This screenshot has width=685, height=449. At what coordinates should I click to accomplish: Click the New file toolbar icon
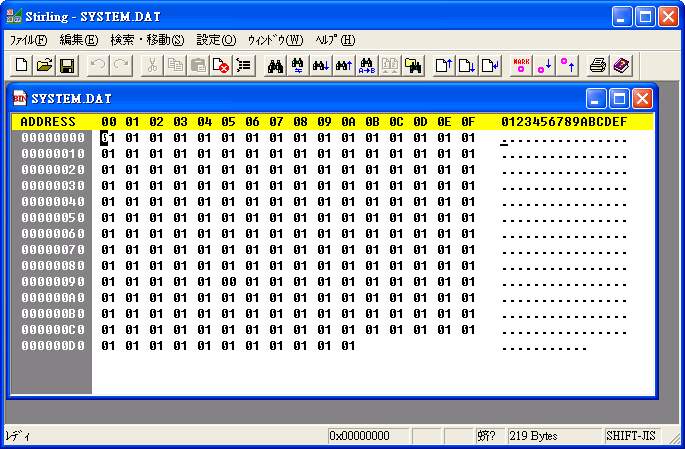click(x=22, y=65)
